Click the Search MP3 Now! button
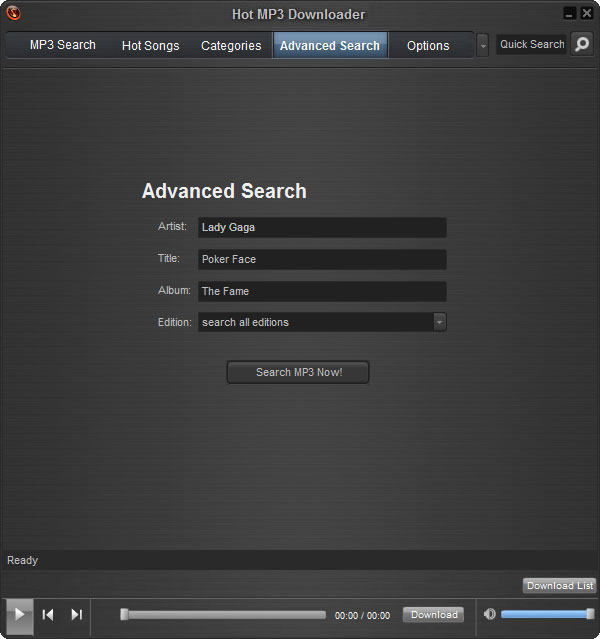600x639 pixels. (298, 372)
